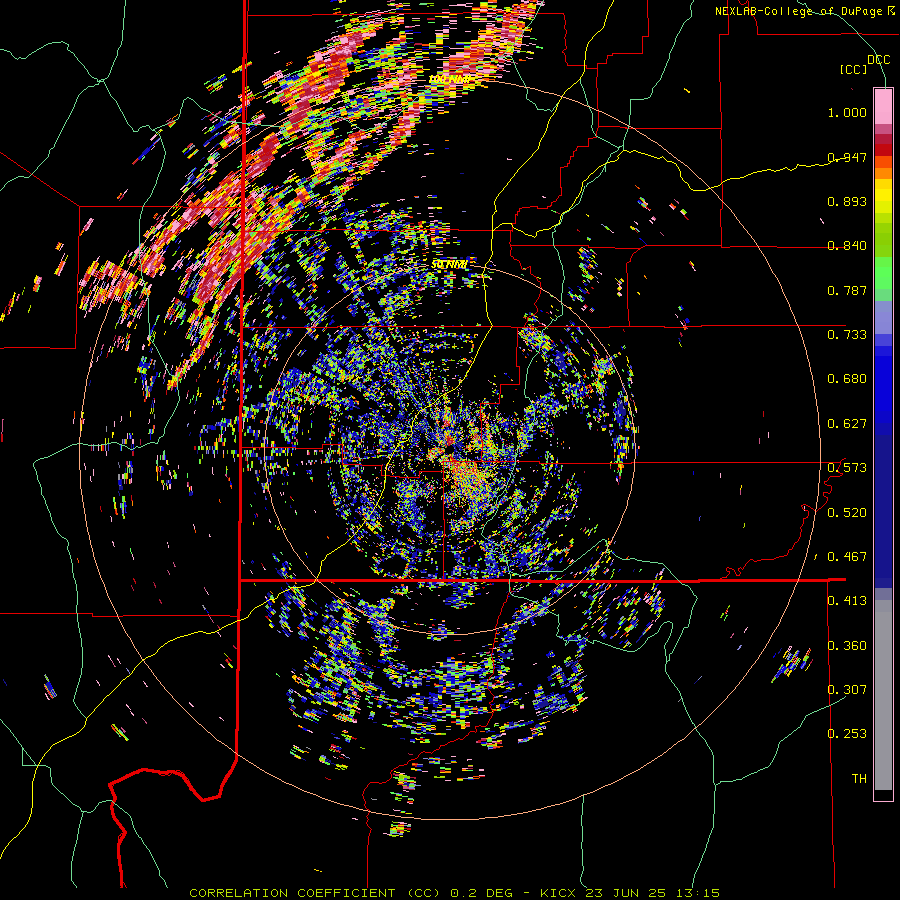Image resolution: width=900 pixels, height=900 pixels.
Task: Click the NEXLAB-College of DuPage credit text
Action: (804, 11)
